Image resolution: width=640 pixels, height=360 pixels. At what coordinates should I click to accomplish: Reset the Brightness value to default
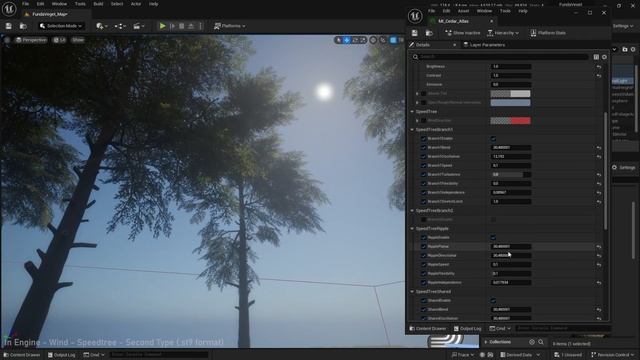pos(599,67)
